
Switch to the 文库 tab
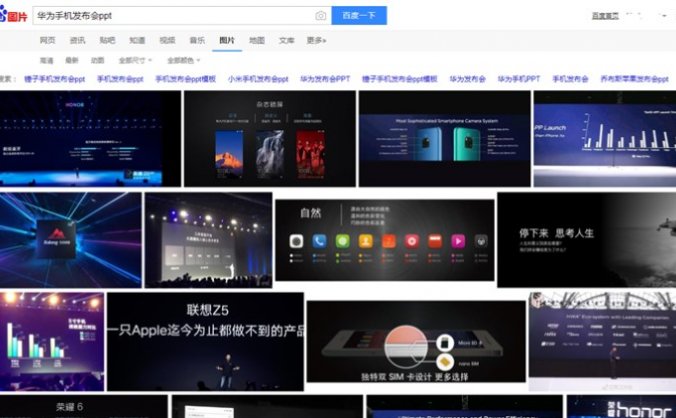click(x=287, y=40)
